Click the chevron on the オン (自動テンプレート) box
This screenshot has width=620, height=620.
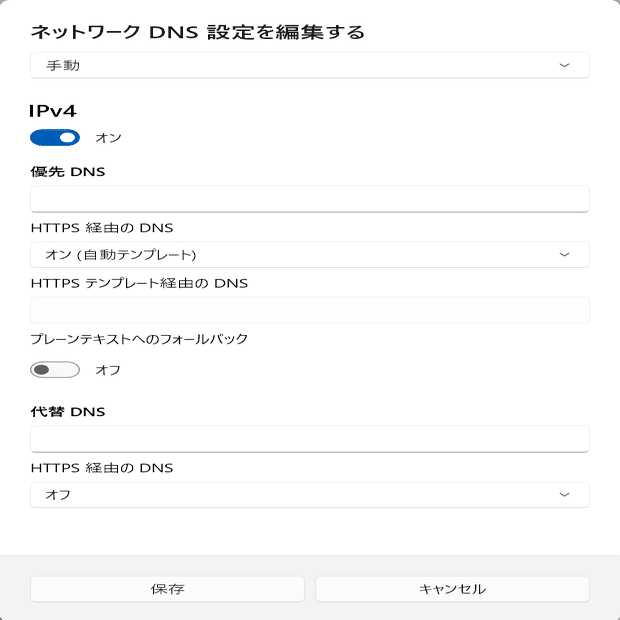pos(564,255)
